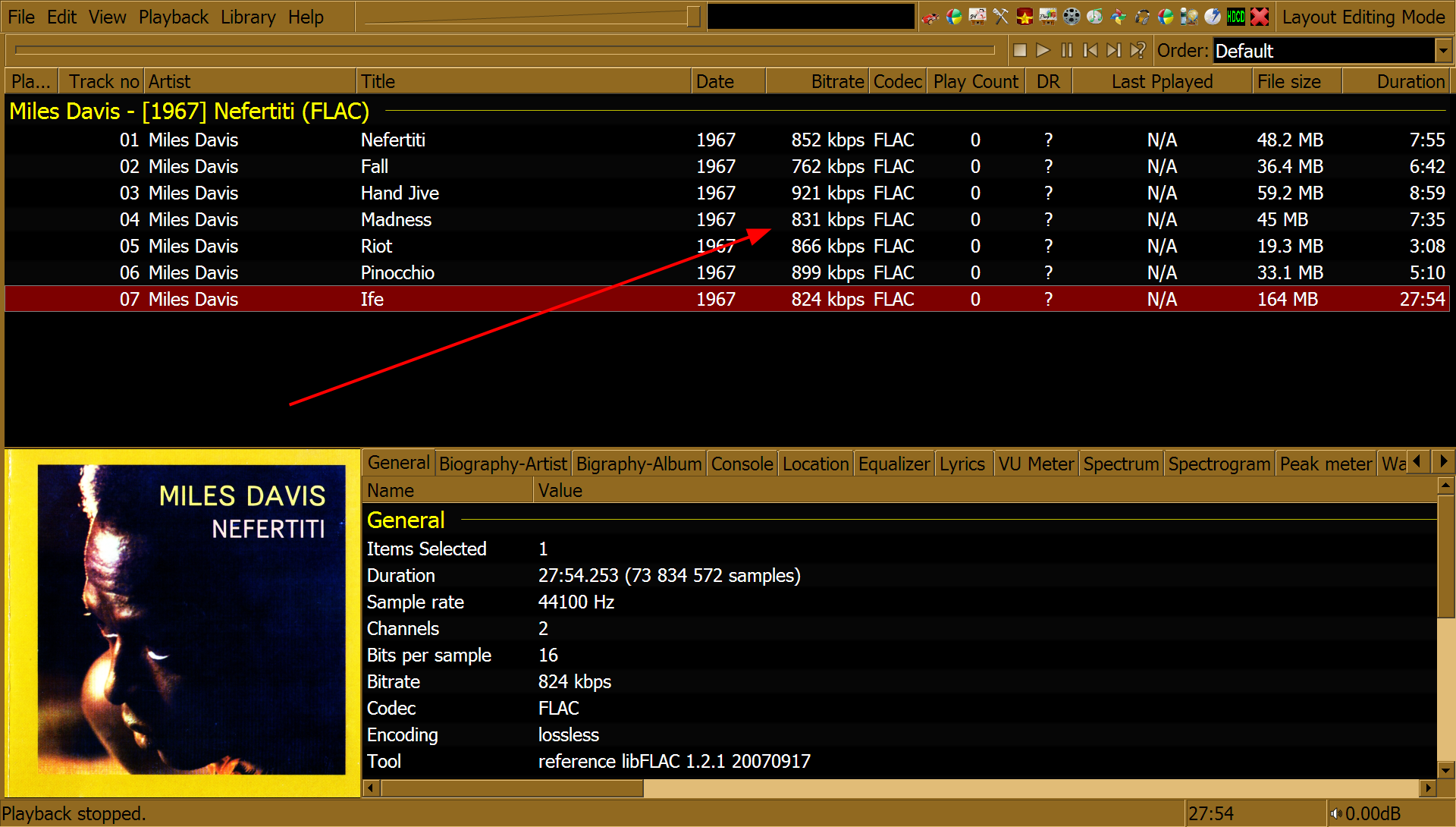The height and width of the screenshot is (827, 1456).
Task: Select the highlighted track Ife
Action: (727, 299)
